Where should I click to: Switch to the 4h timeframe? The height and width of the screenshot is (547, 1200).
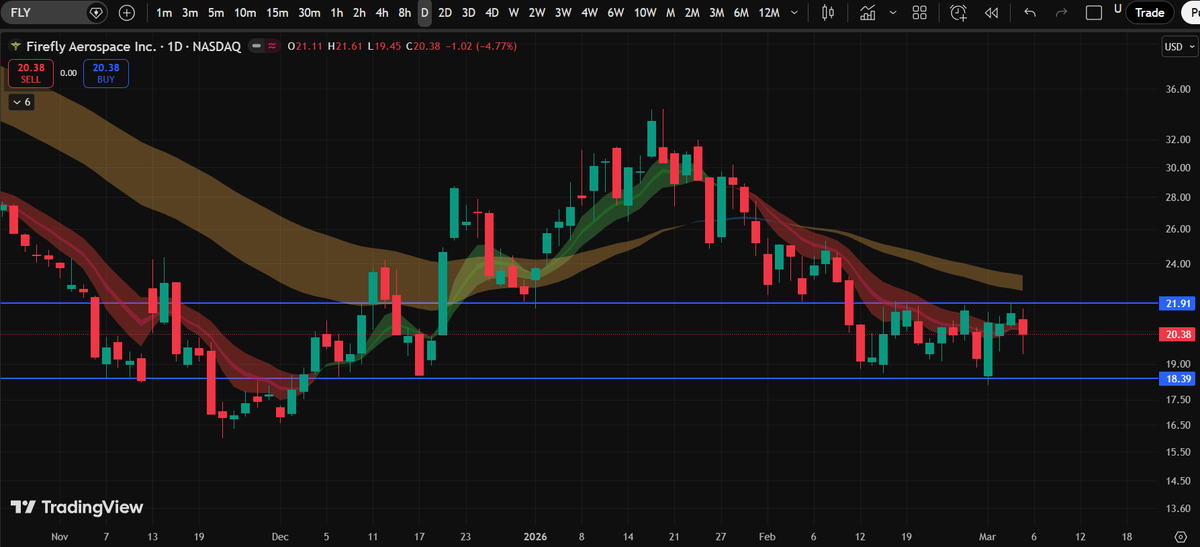(382, 13)
